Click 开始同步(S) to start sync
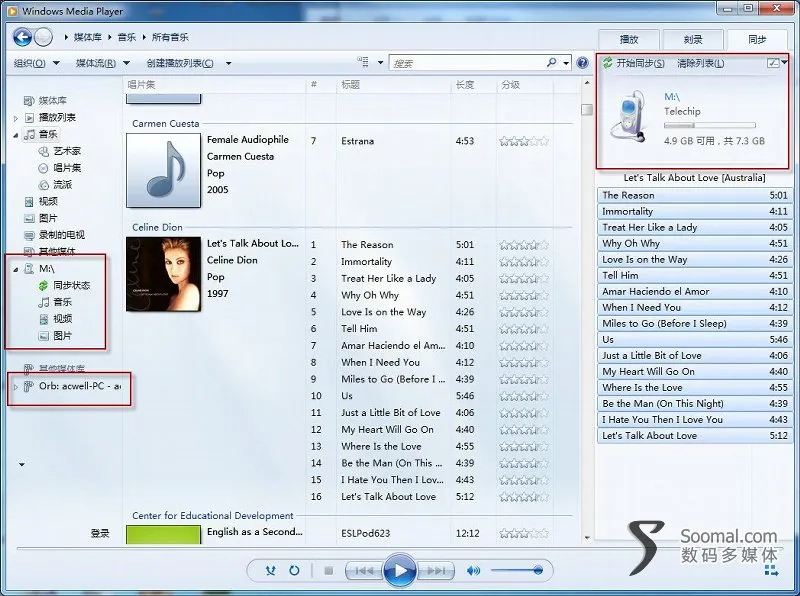Image resolution: width=800 pixels, height=596 pixels. (x=640, y=63)
